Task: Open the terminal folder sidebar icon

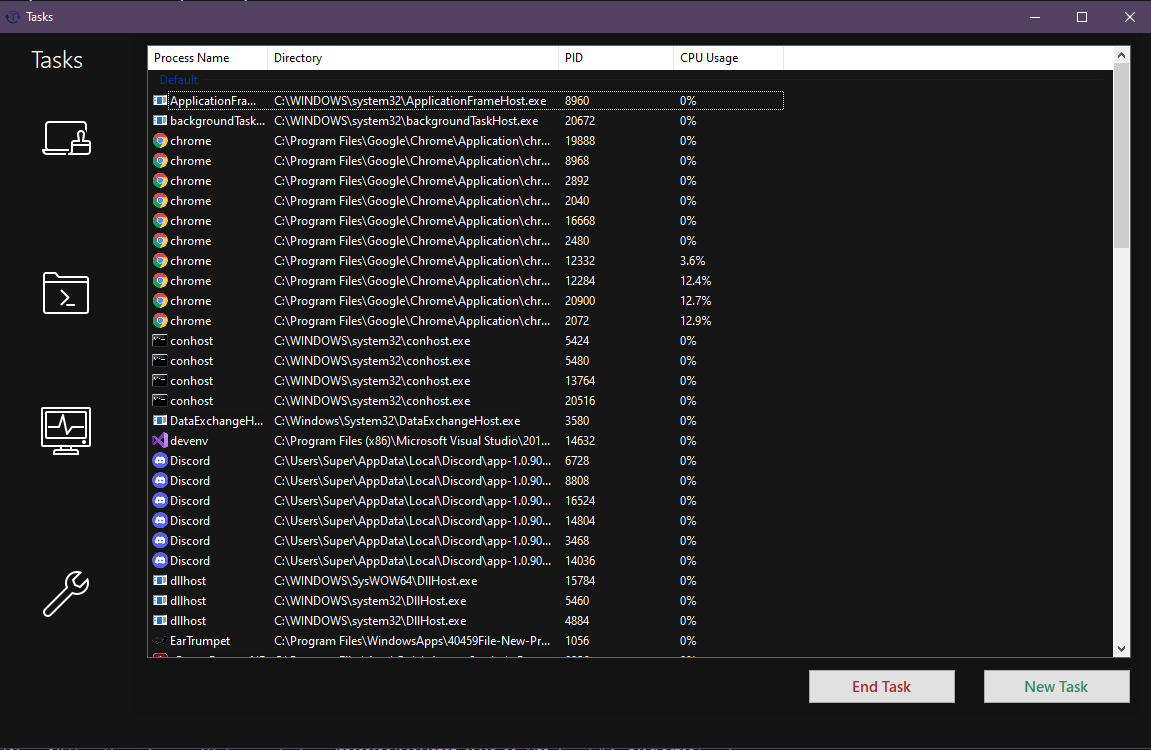Action: pos(66,293)
